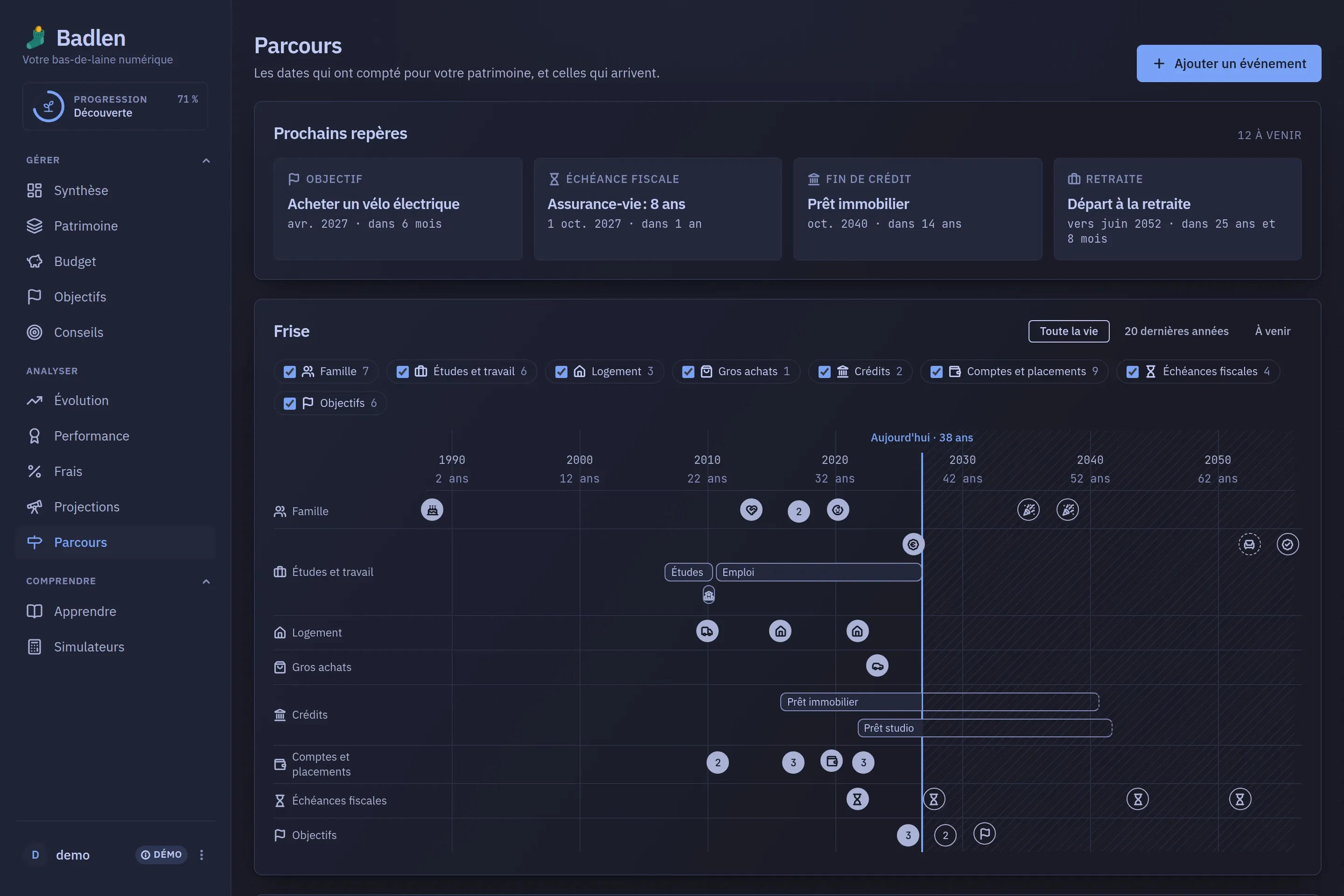
Task: Open the Acheter un vélo électrique card
Action: [x=398, y=209]
